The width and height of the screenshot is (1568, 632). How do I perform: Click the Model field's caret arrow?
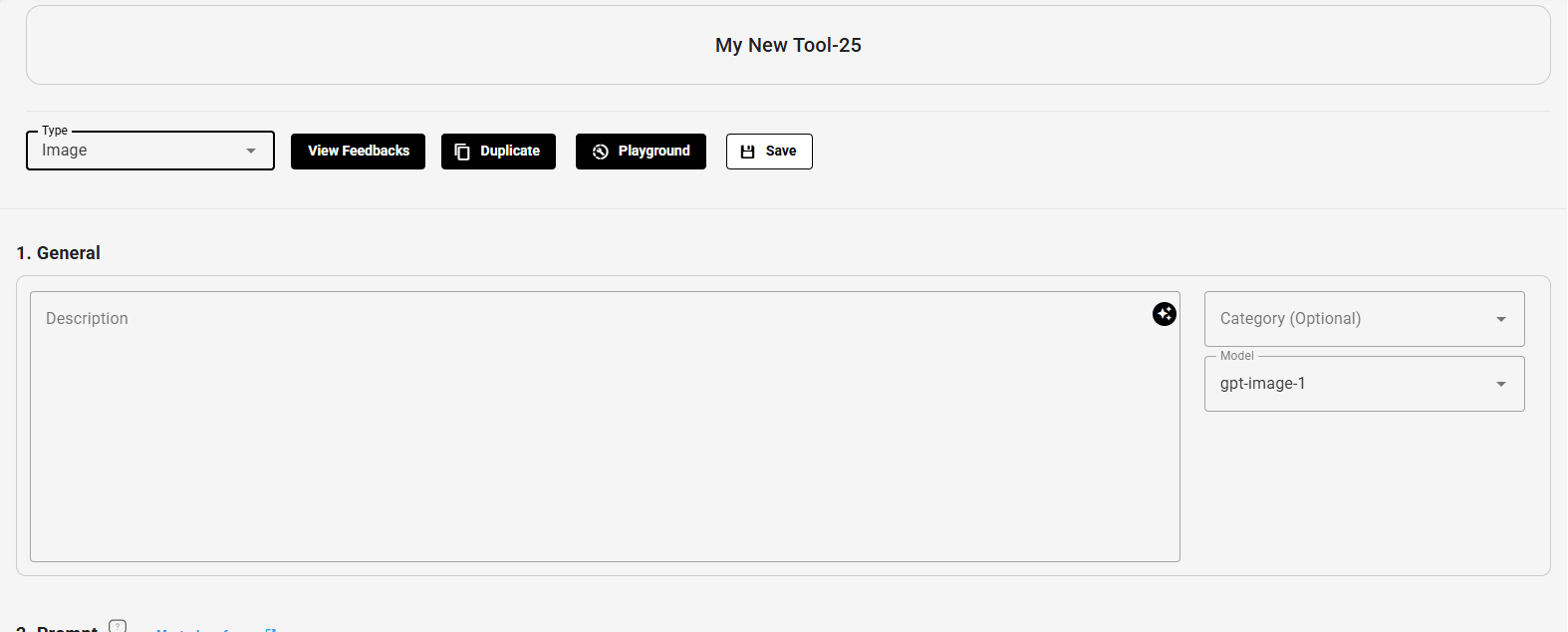tap(1500, 384)
